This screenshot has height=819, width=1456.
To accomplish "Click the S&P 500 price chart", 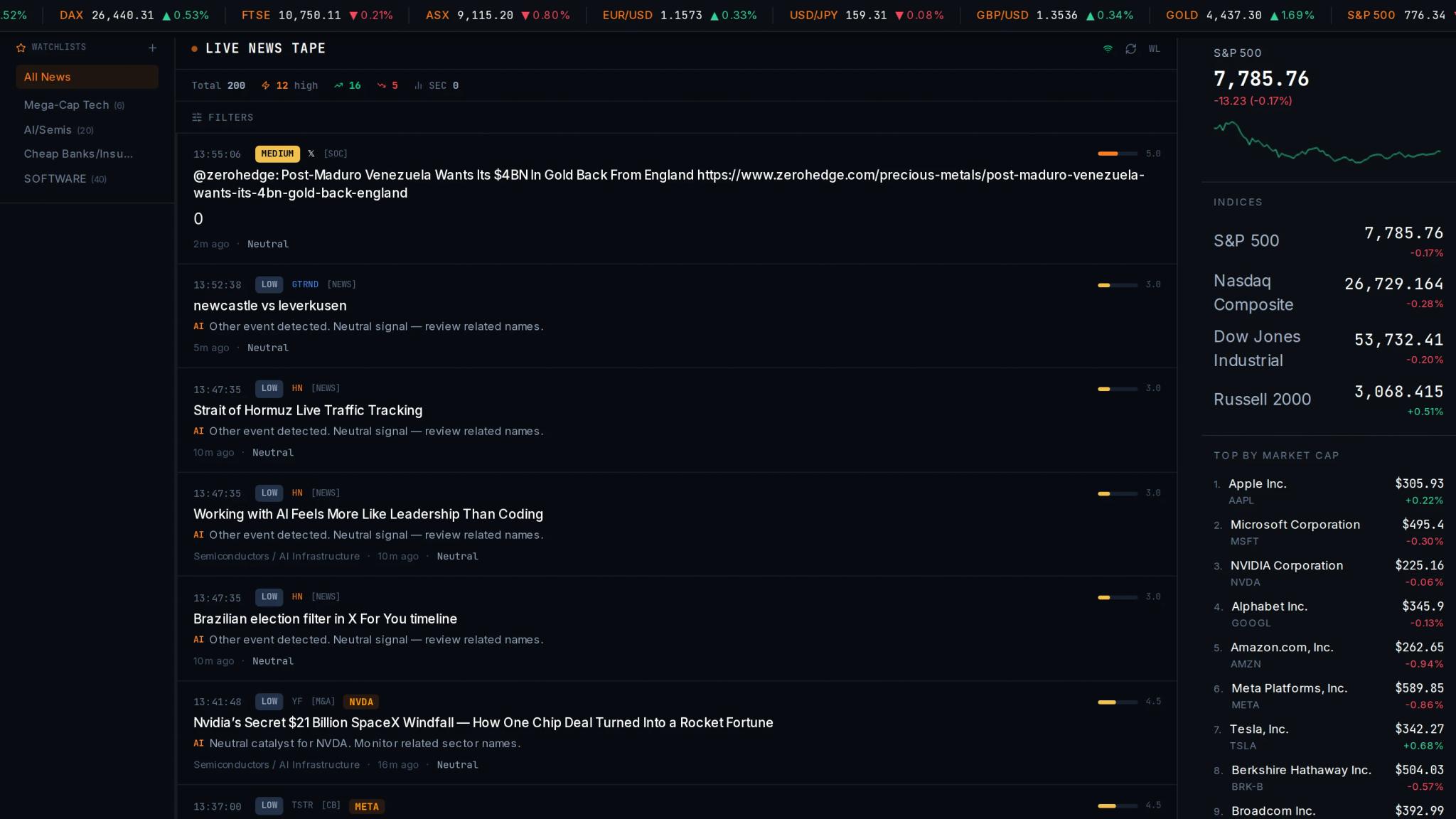I will tap(1327, 142).
